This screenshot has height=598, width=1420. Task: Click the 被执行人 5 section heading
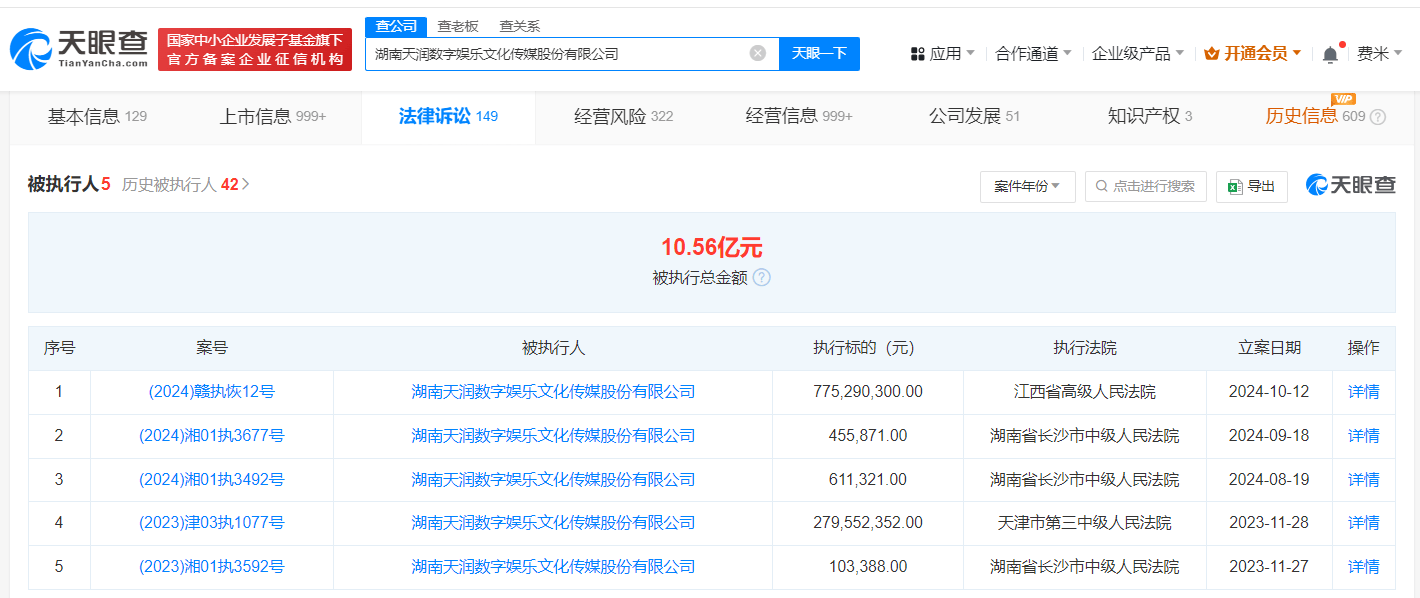point(69,184)
